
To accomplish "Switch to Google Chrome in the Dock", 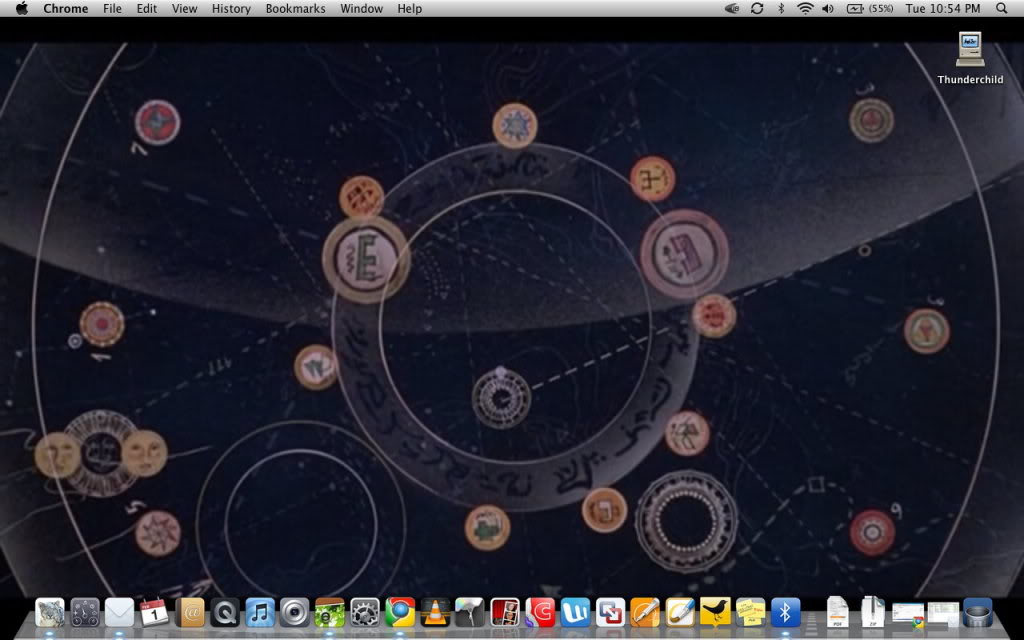I will 400,613.
